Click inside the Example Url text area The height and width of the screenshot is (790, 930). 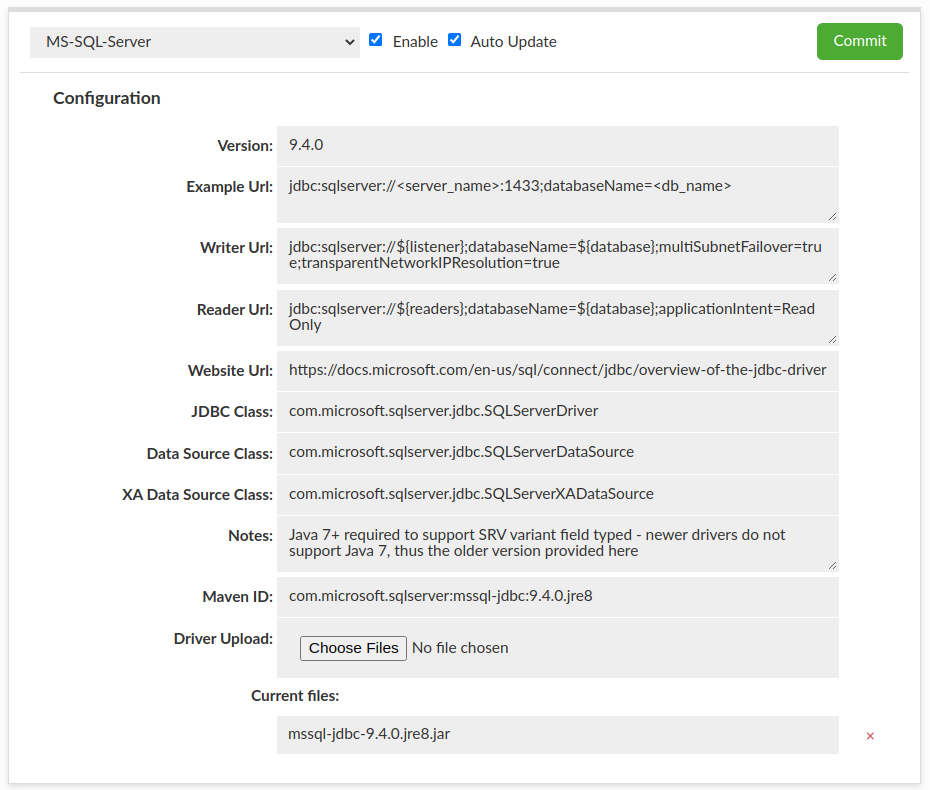(x=557, y=194)
